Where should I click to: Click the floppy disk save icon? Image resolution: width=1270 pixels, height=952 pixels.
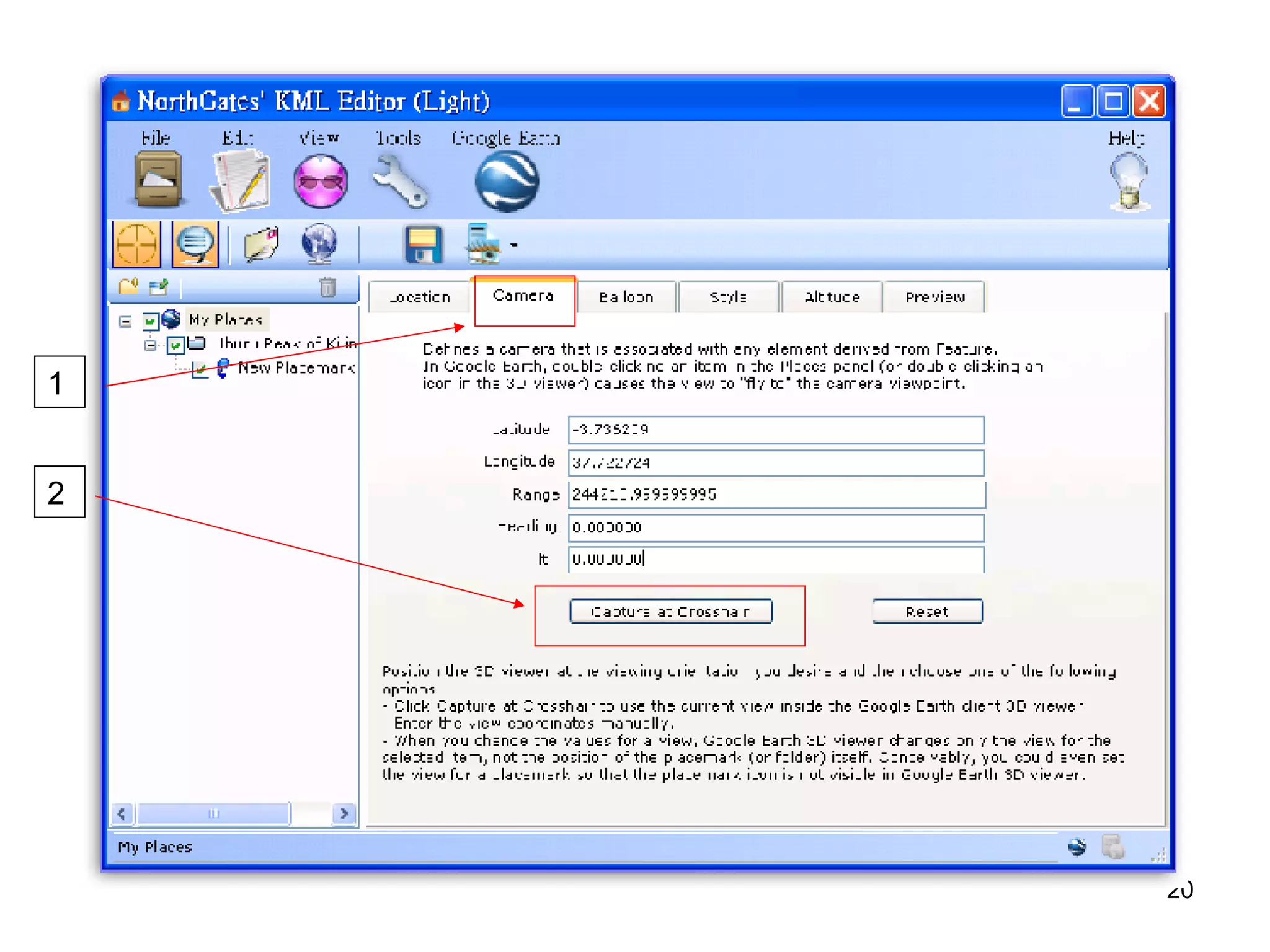click(423, 244)
